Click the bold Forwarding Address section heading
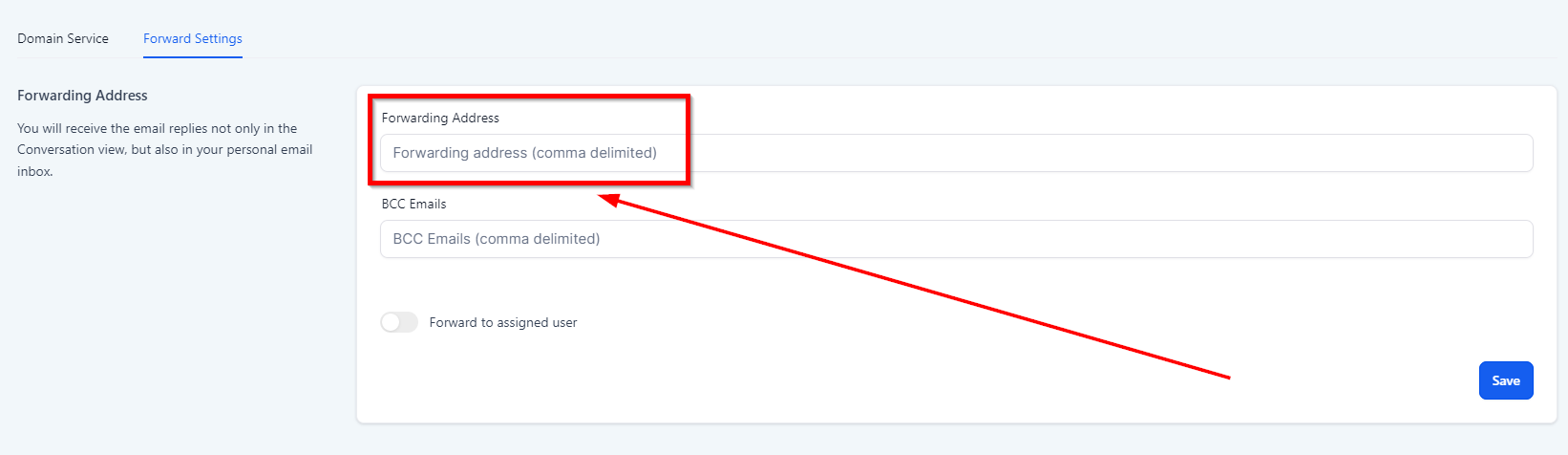Screen dimensions: 1568x455 [82, 96]
